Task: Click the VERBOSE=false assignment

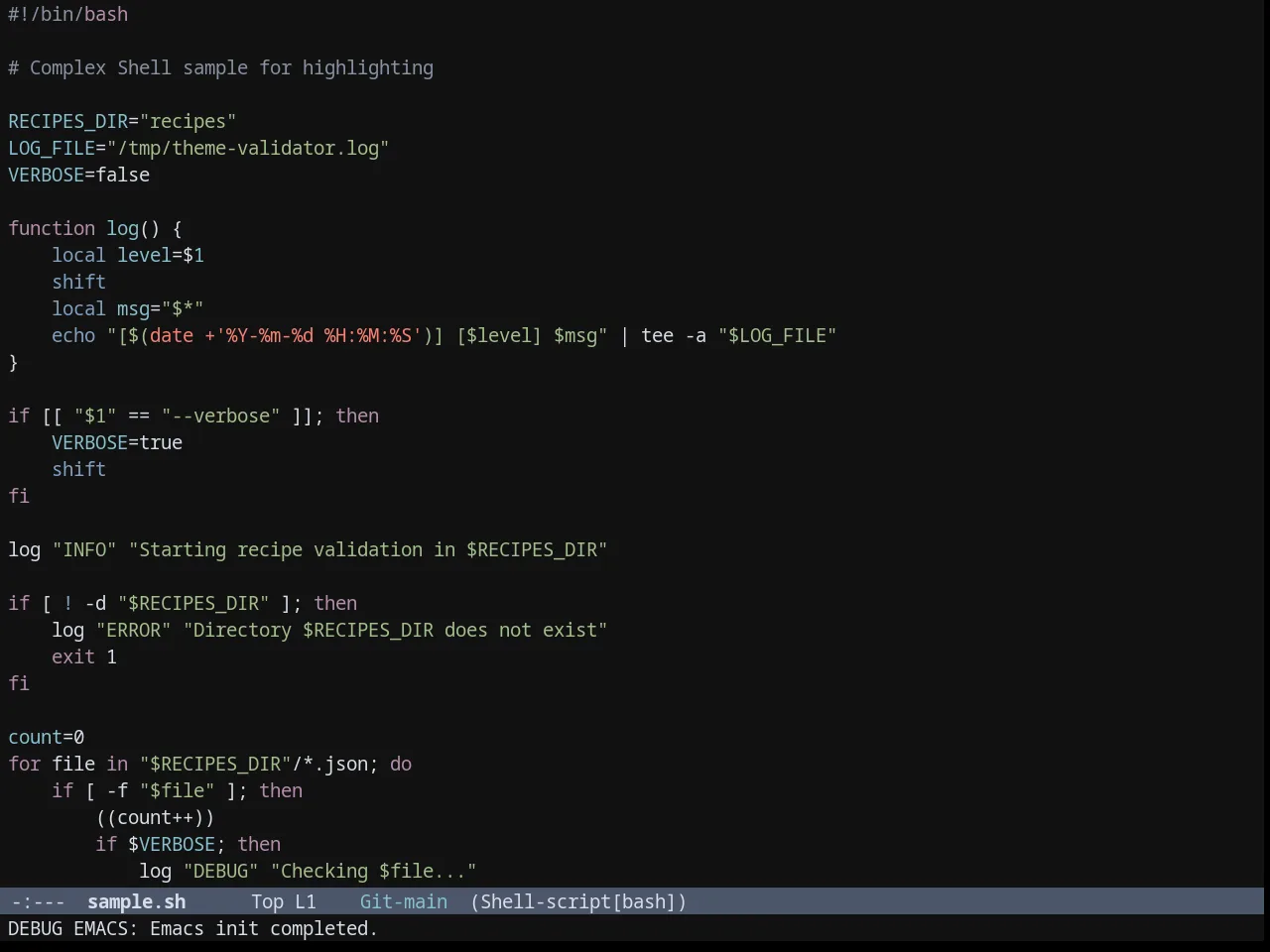Action: tap(79, 175)
